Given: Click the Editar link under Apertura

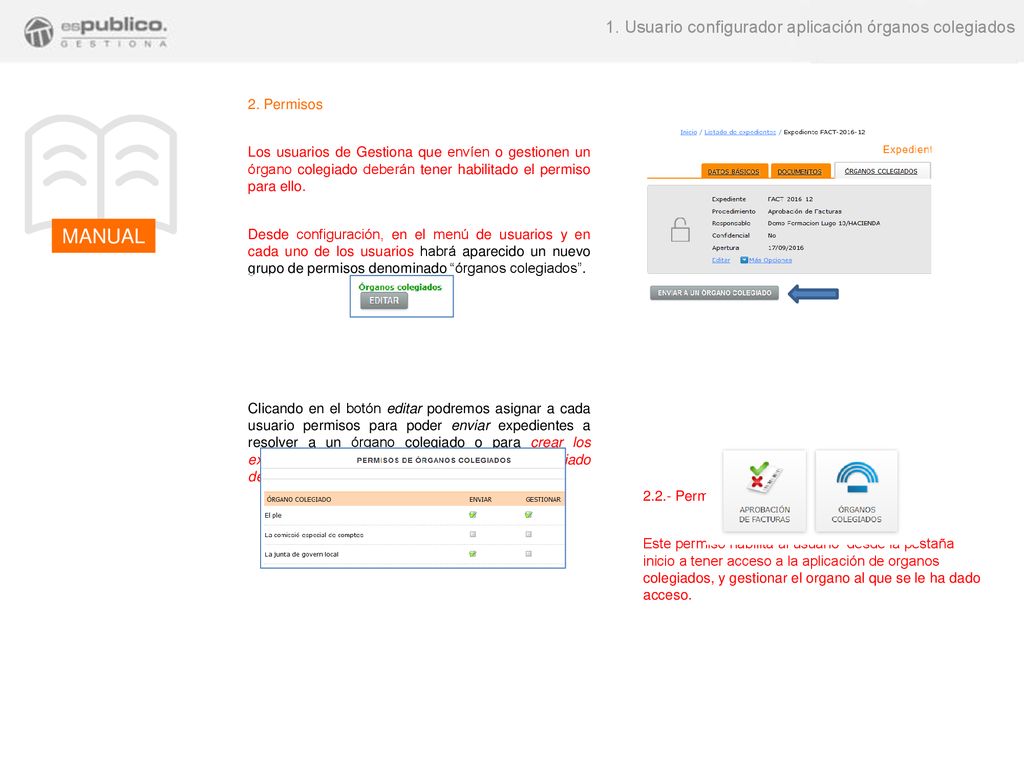Looking at the screenshot, I should coord(720,260).
